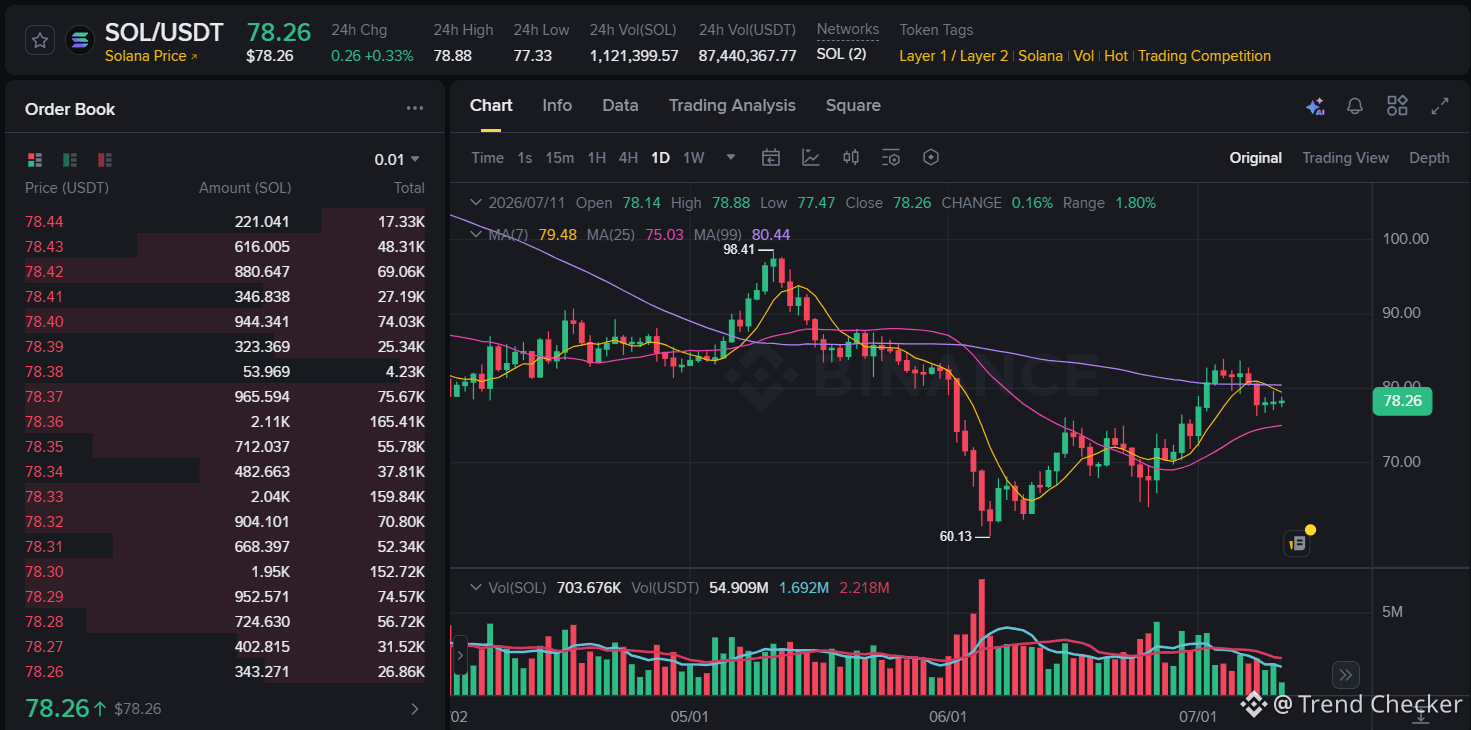Image resolution: width=1471 pixels, height=730 pixels.
Task: Open the Square tab
Action: click(853, 106)
